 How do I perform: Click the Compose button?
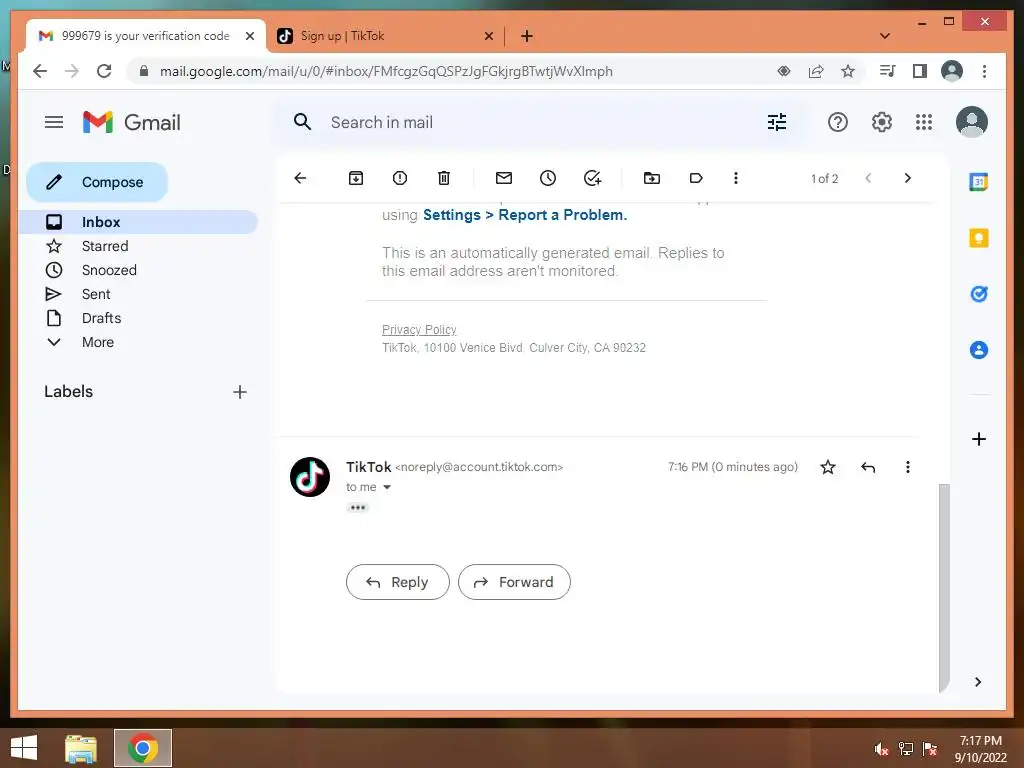point(97,182)
